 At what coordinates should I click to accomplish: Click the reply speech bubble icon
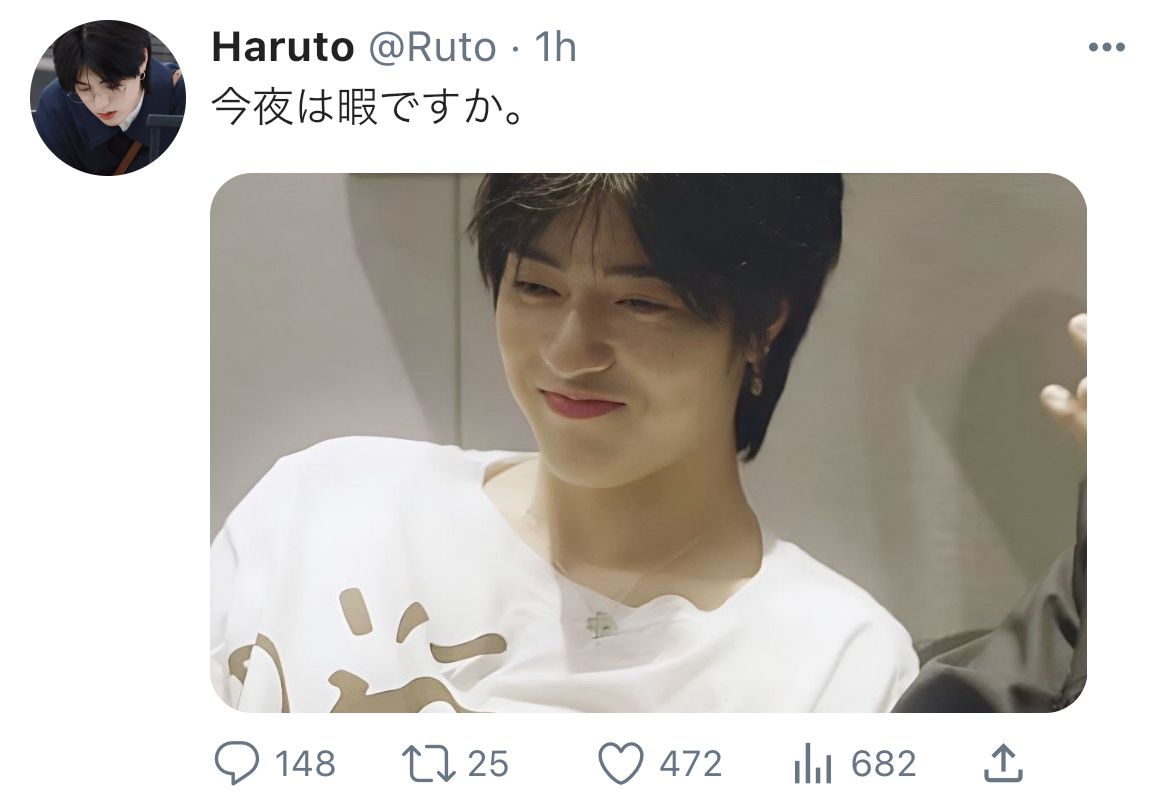(x=237, y=763)
